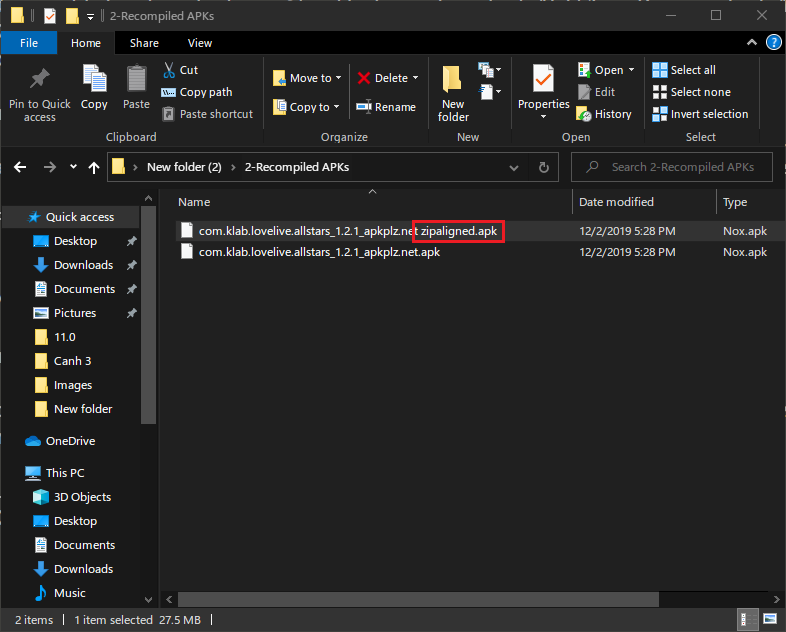This screenshot has width=786, height=632.
Task: Open pinned Downloads under Quick access
Action: 83,265
